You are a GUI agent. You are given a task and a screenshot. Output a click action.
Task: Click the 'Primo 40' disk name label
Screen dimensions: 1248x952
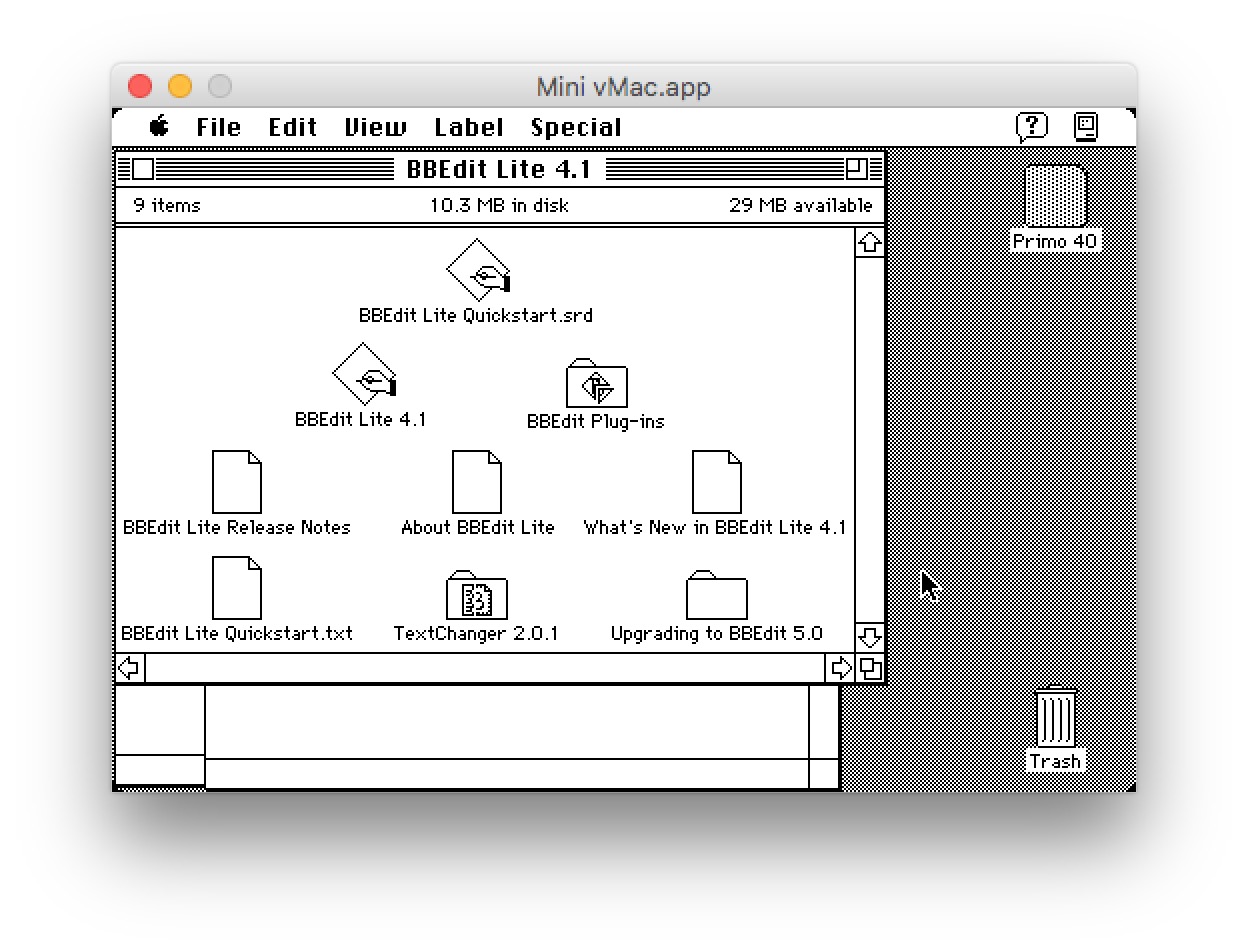tap(1055, 241)
